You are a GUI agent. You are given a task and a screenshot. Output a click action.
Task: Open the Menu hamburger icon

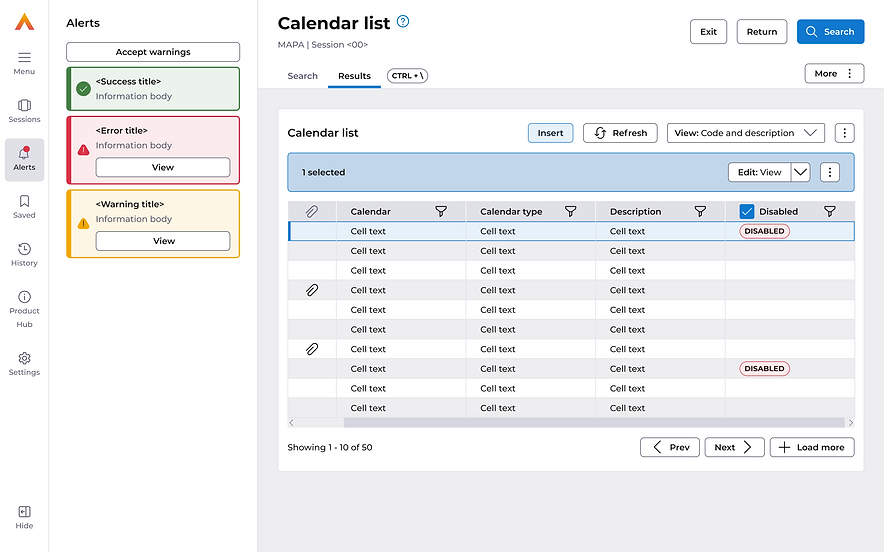(24, 58)
